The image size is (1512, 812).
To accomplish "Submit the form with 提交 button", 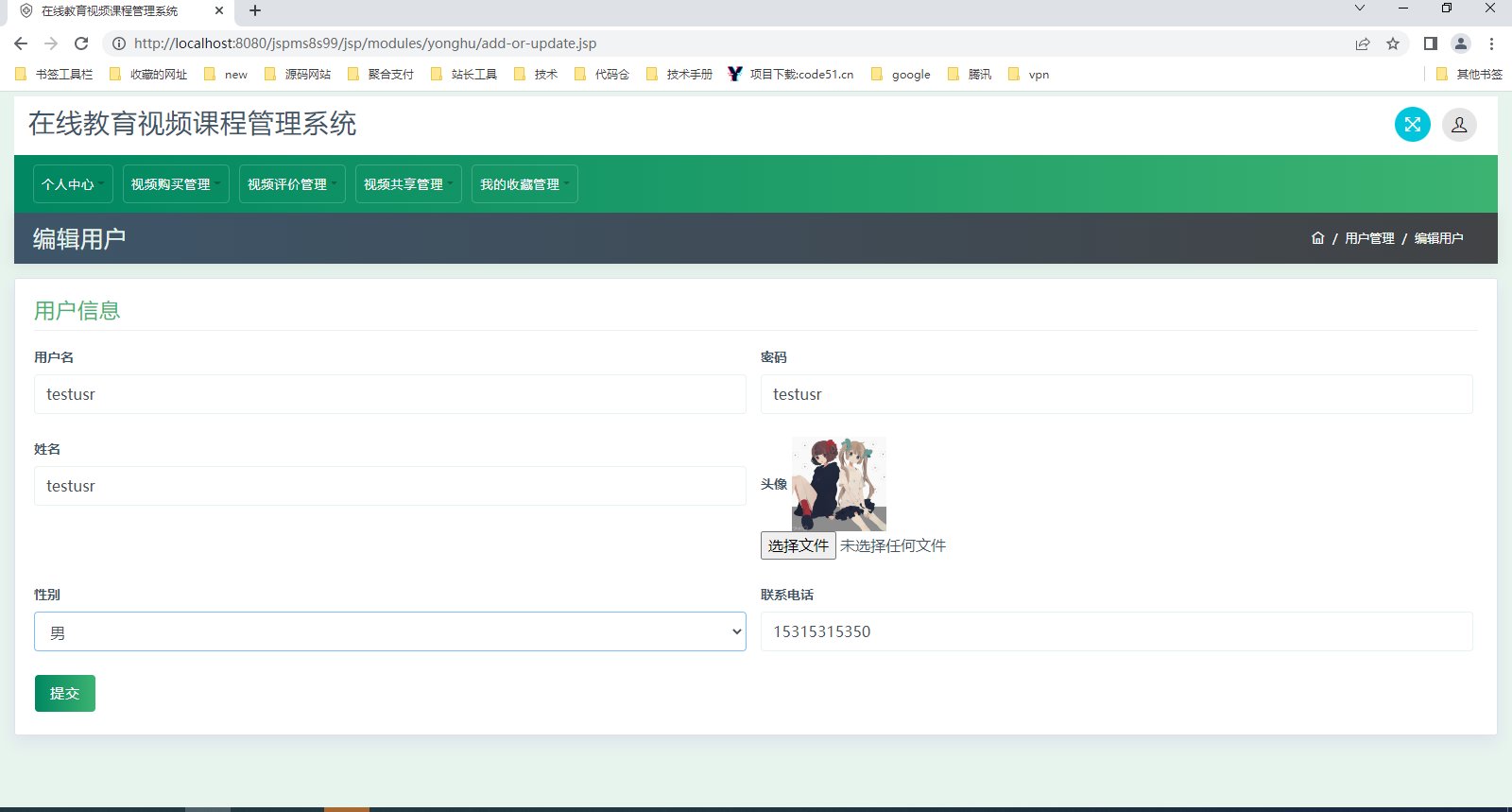I will [x=65, y=693].
